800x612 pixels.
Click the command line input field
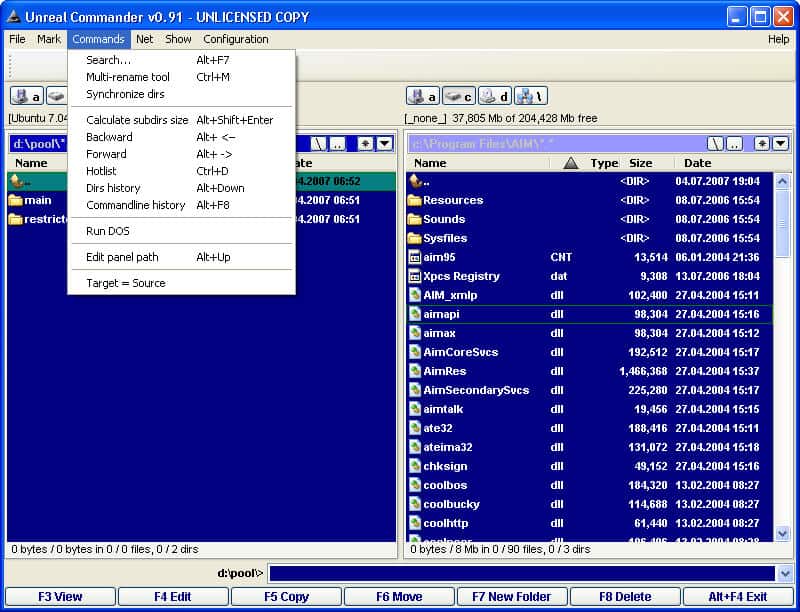click(521, 573)
